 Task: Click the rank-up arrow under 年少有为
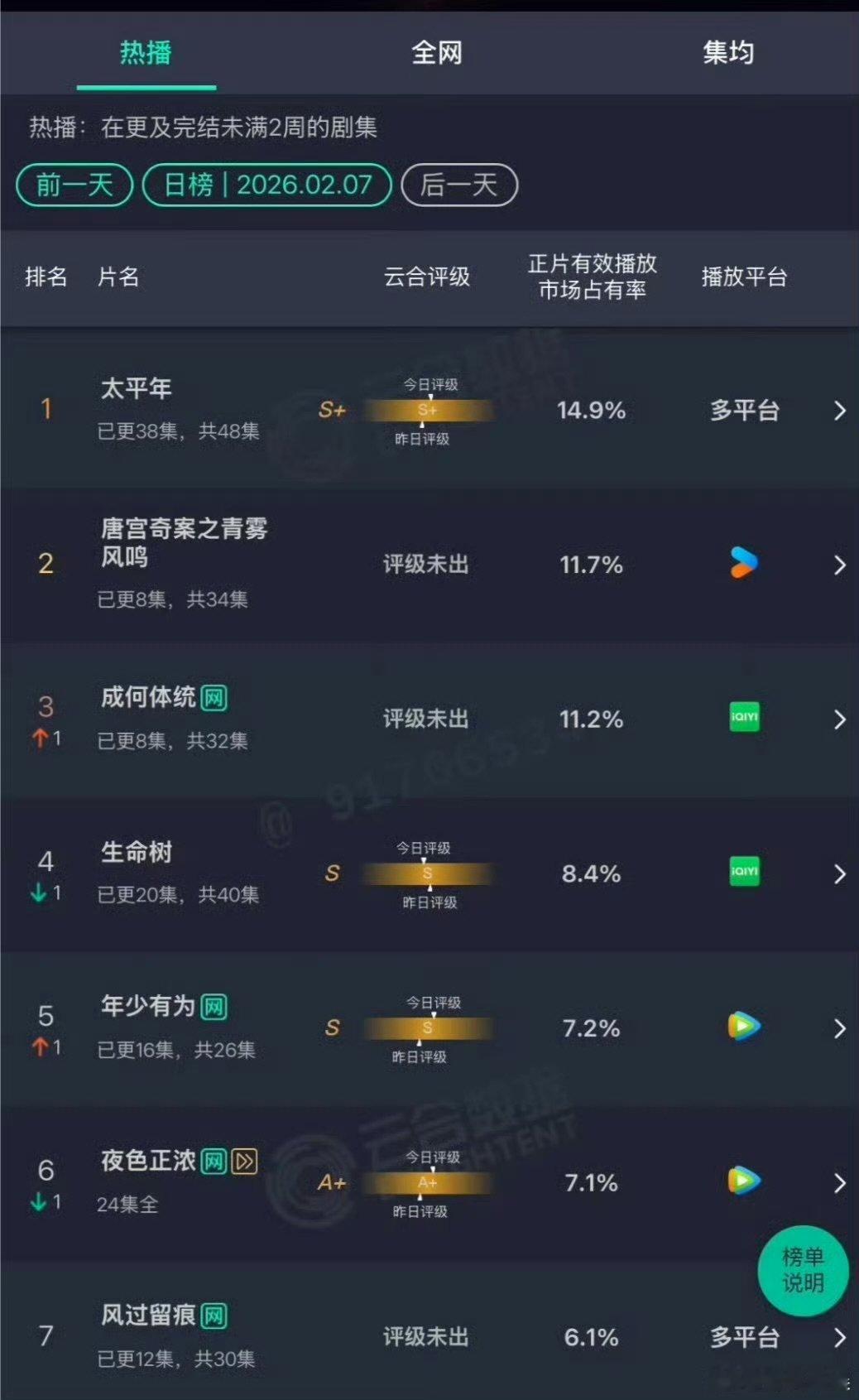(40, 1045)
